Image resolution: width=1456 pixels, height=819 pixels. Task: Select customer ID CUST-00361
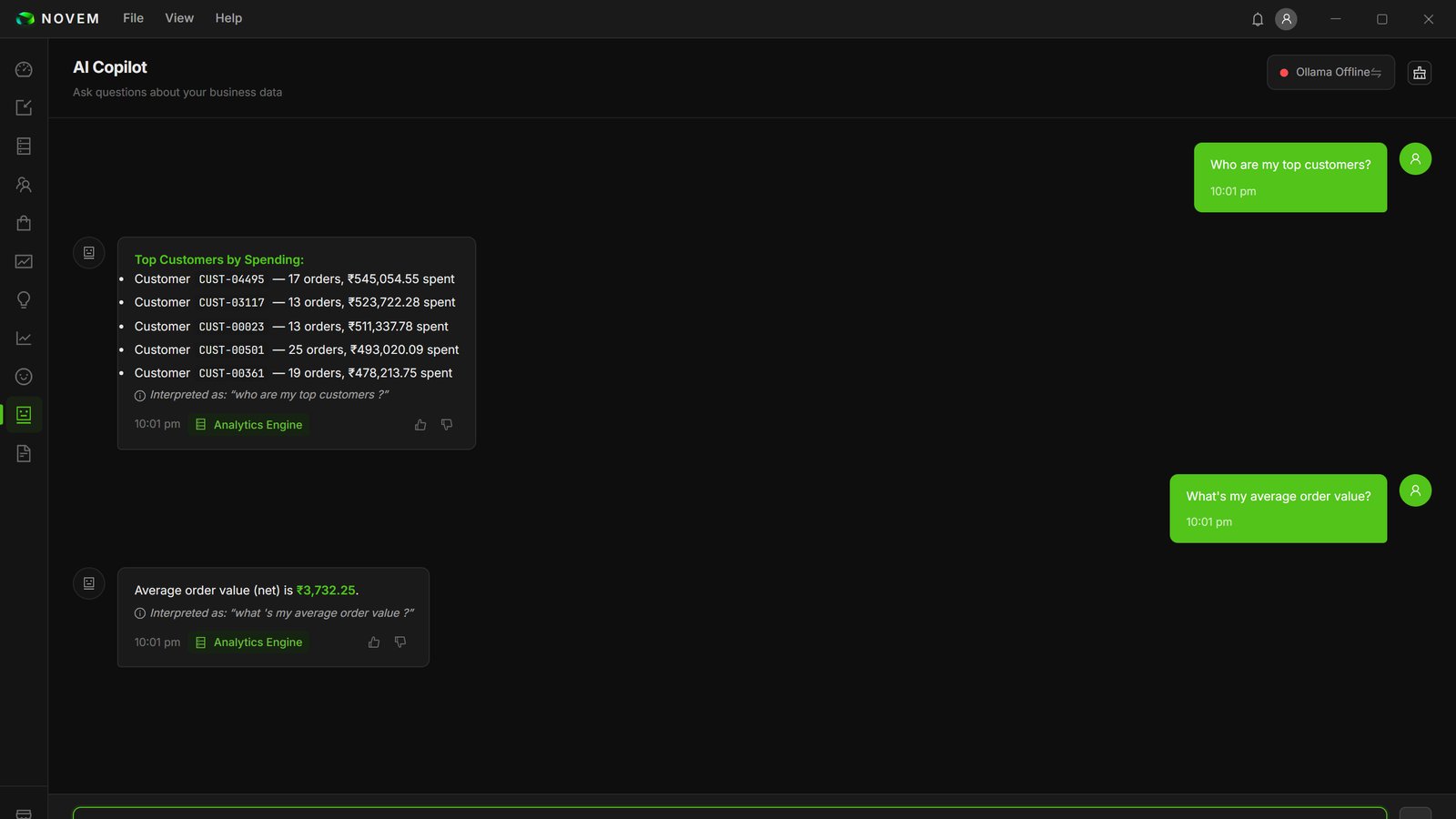(231, 373)
